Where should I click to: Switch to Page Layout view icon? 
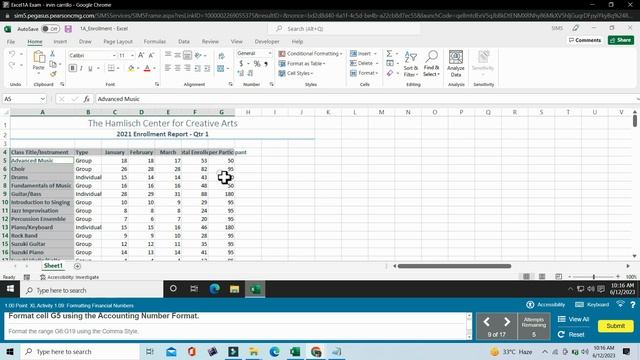(542, 277)
